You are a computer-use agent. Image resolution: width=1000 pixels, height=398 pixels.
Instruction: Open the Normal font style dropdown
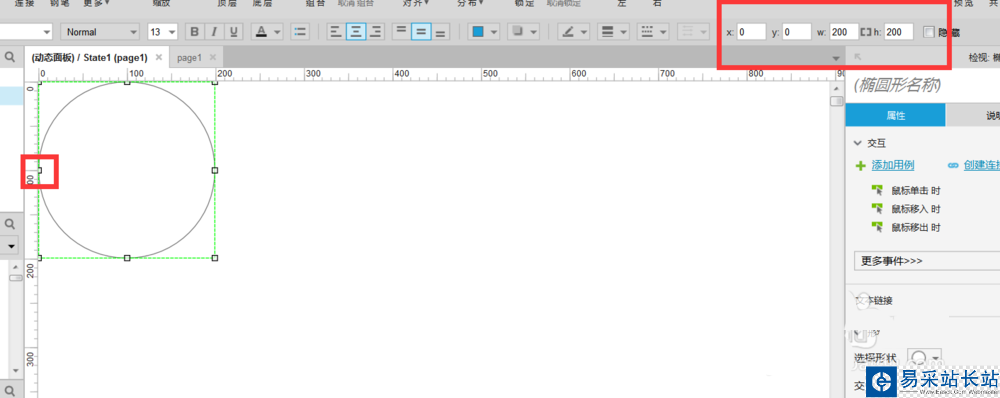coord(100,32)
